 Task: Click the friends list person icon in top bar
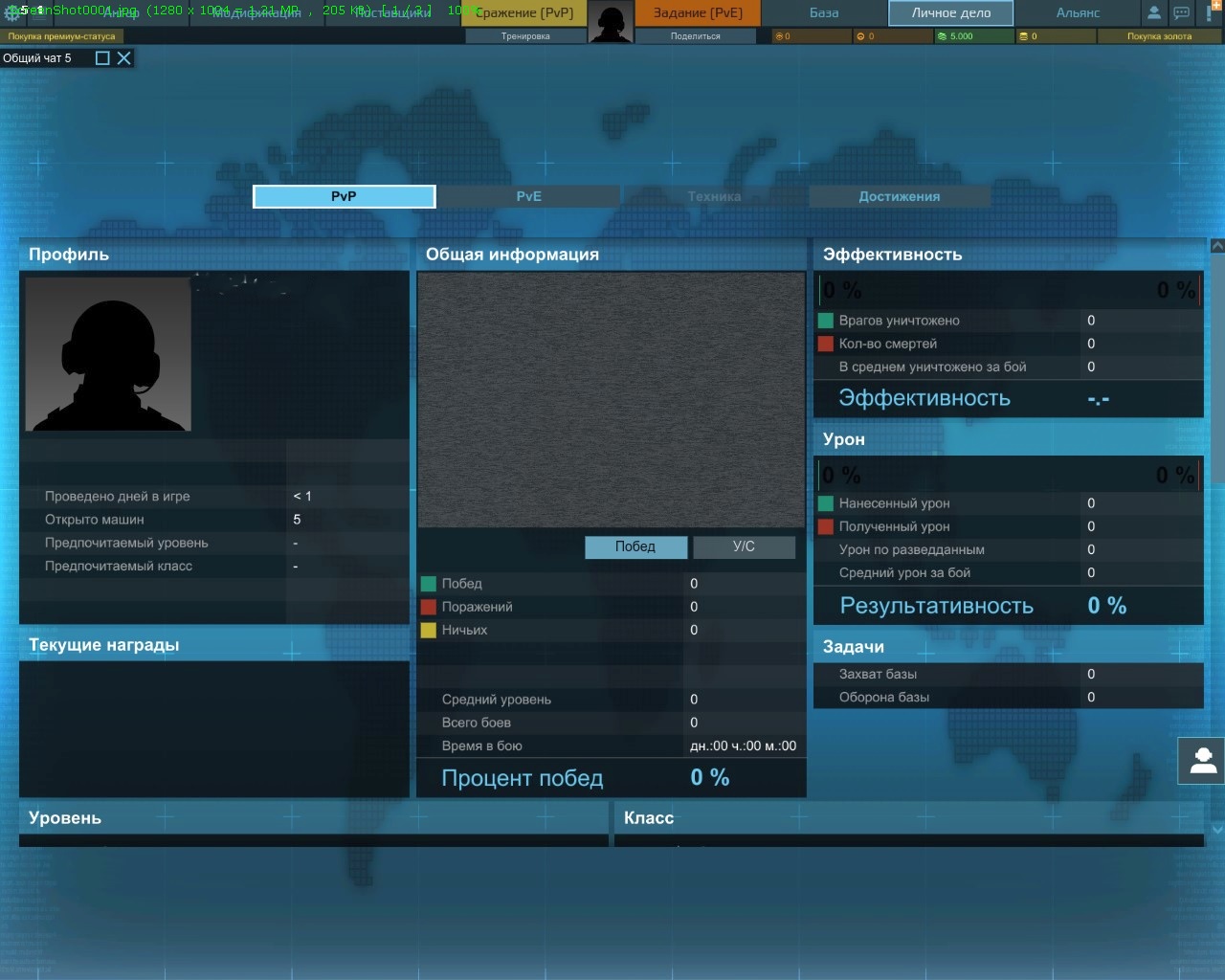[x=1154, y=13]
